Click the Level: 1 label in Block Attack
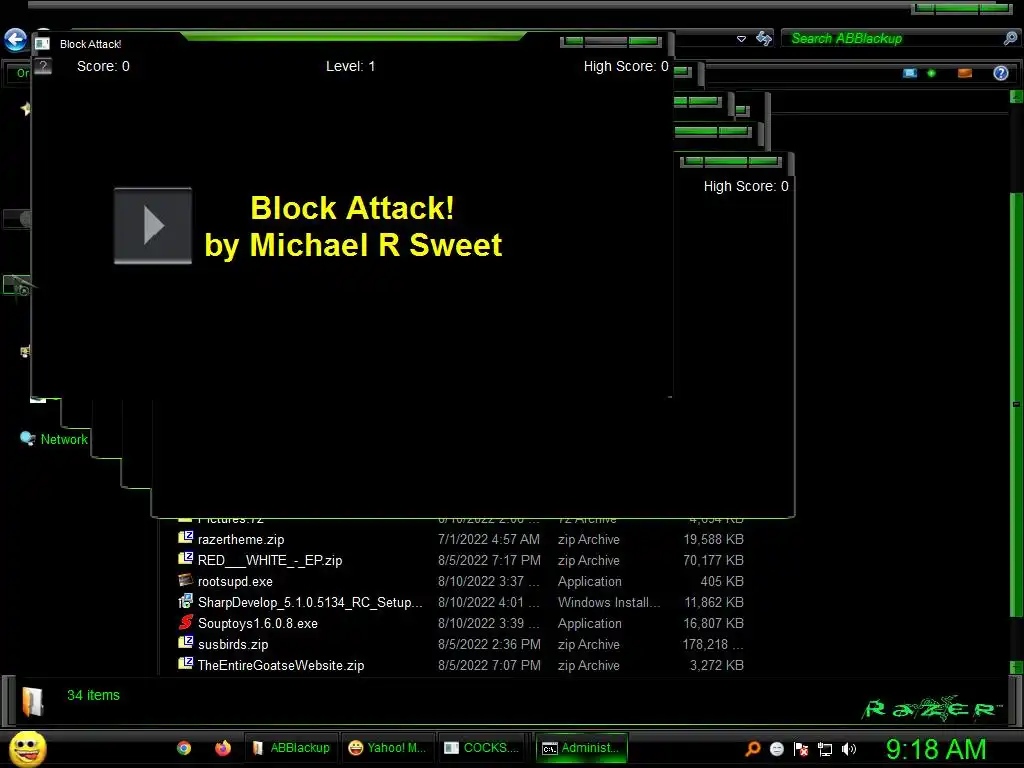 tap(351, 66)
